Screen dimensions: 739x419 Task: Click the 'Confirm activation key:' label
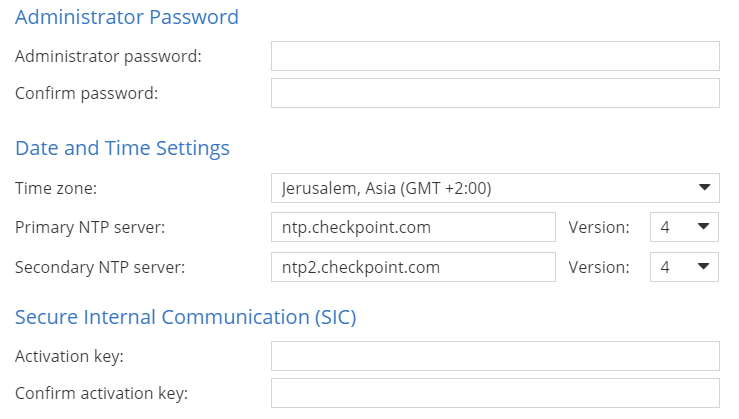101,394
